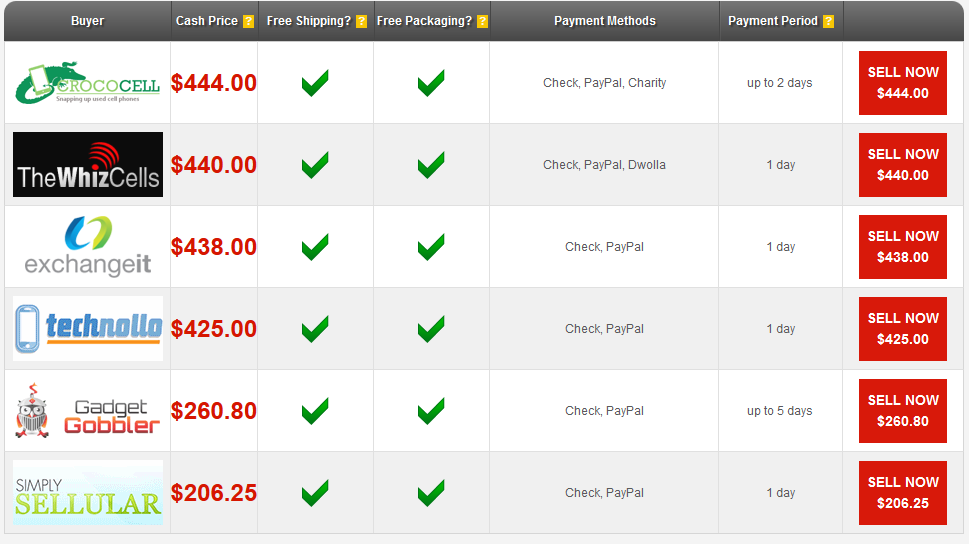
Task: Click the Free Shipping? column header
Action: (316, 21)
